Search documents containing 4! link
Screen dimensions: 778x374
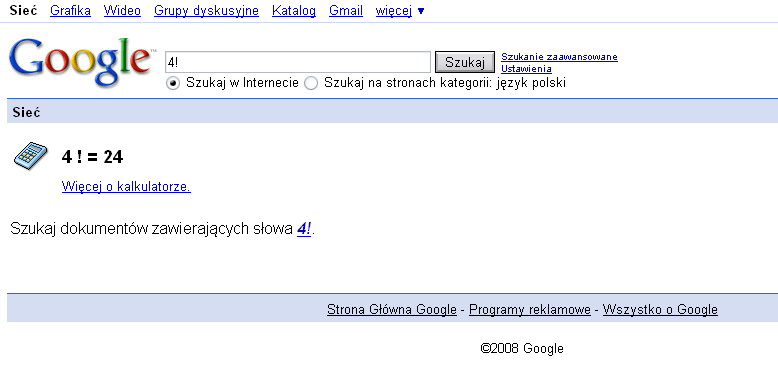coord(304,229)
